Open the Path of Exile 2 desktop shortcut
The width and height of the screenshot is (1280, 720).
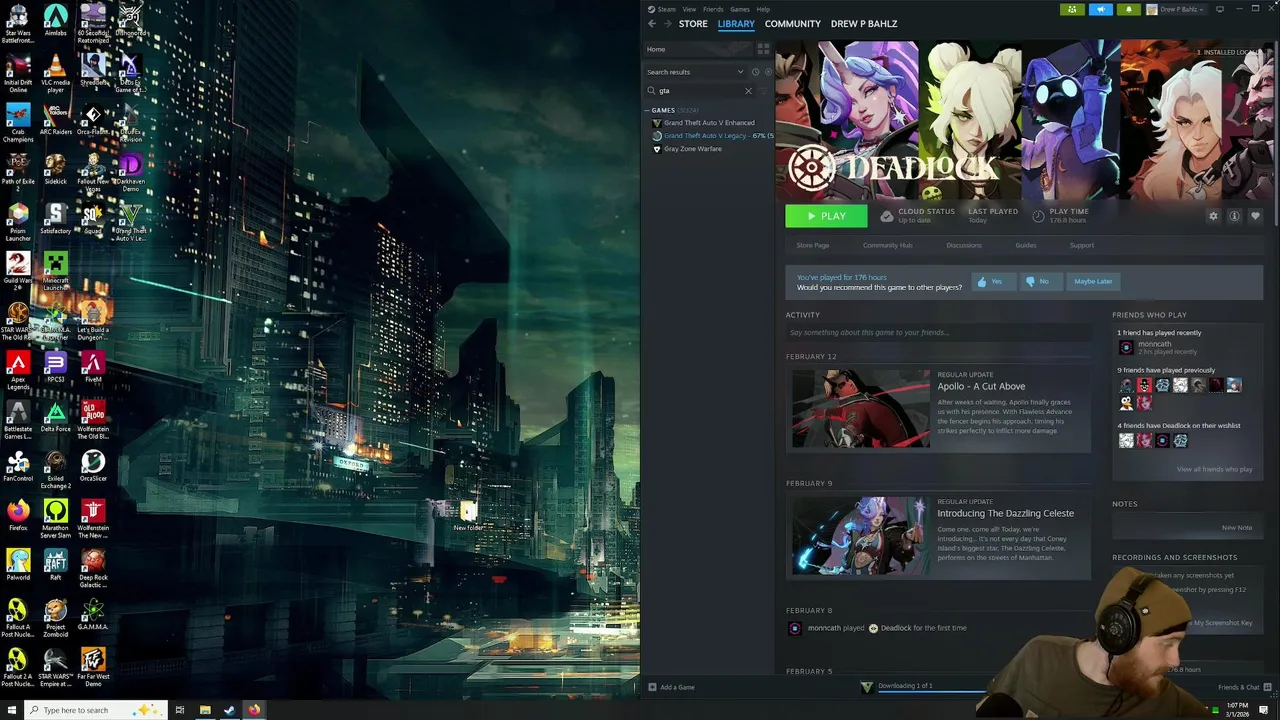click(x=18, y=168)
